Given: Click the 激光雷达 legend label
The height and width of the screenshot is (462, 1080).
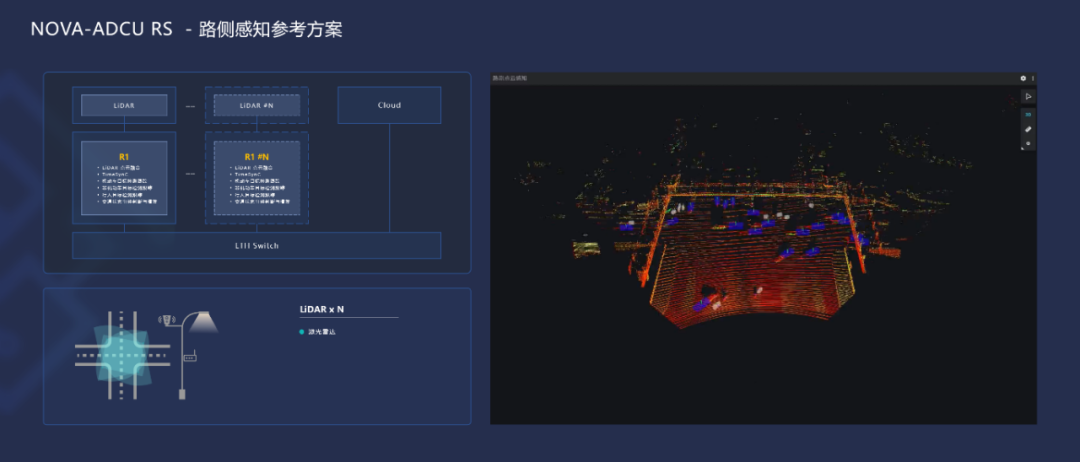Looking at the screenshot, I should [322, 332].
